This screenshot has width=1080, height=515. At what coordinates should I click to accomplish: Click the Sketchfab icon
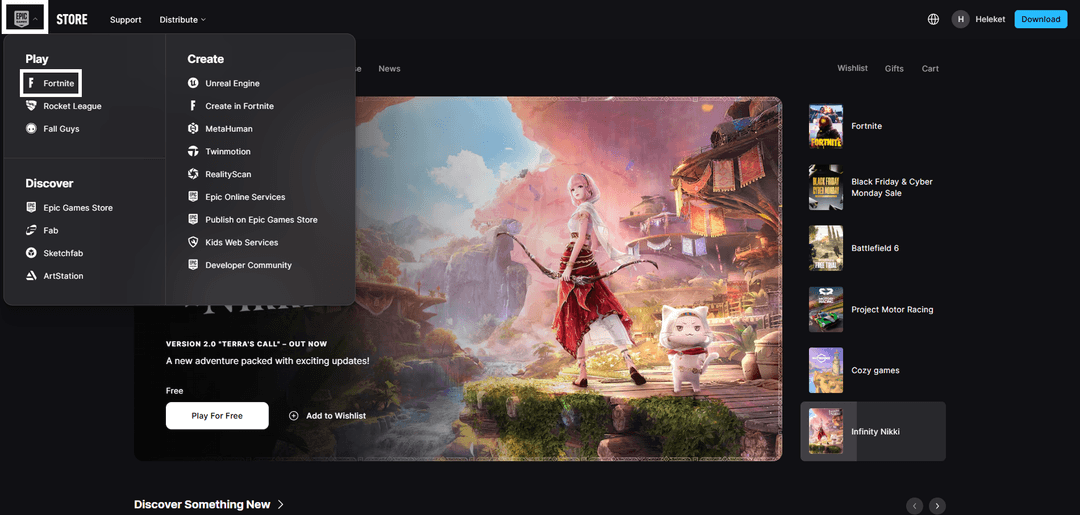[31, 253]
